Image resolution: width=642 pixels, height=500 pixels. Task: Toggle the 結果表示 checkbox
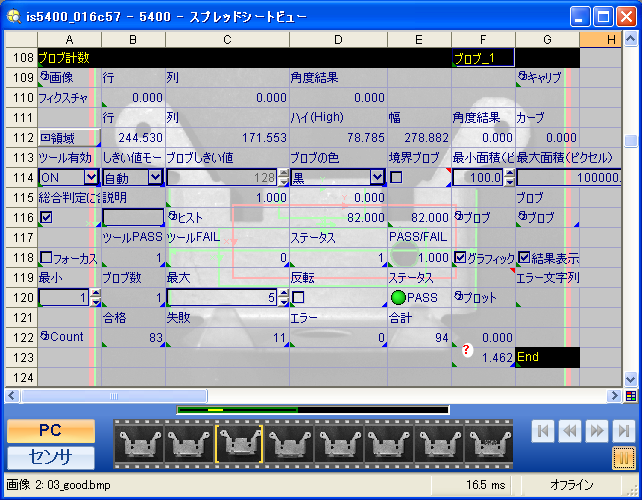[524, 257]
